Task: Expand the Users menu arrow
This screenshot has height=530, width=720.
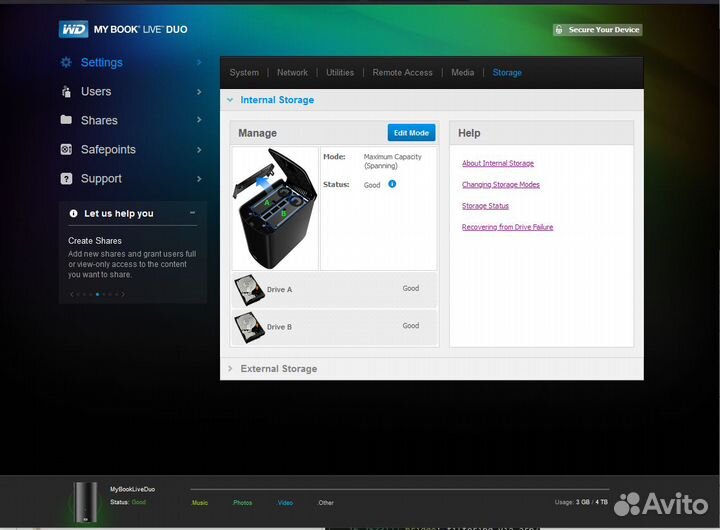Action: click(x=199, y=92)
